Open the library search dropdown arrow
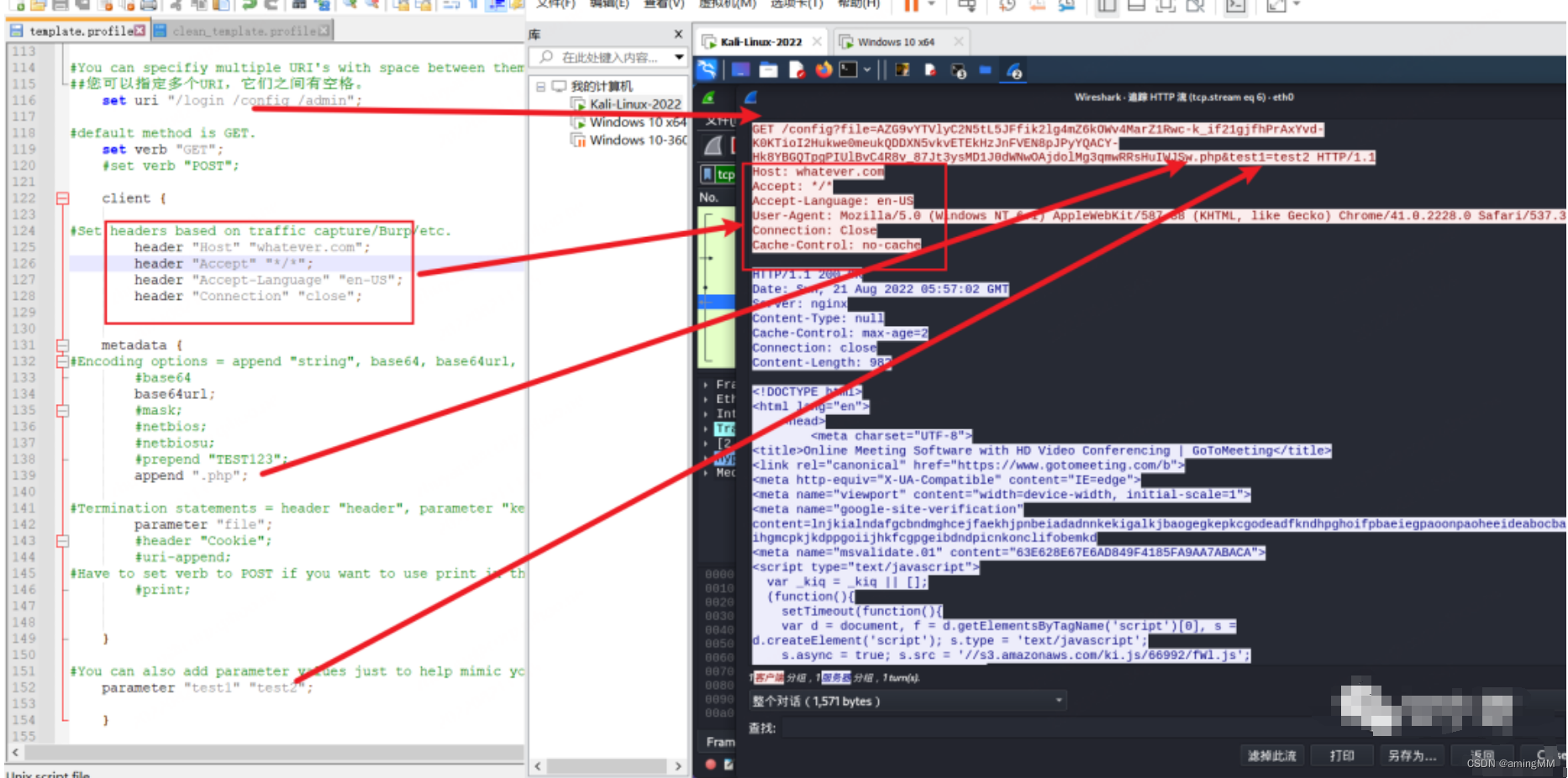Image resolution: width=1568 pixels, height=778 pixels. 679,57
